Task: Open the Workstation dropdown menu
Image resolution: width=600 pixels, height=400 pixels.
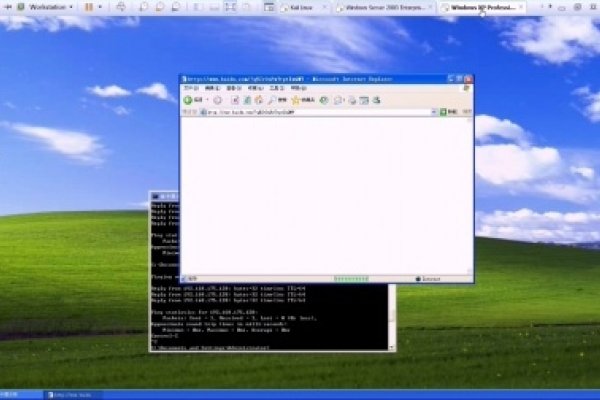Action: point(51,7)
